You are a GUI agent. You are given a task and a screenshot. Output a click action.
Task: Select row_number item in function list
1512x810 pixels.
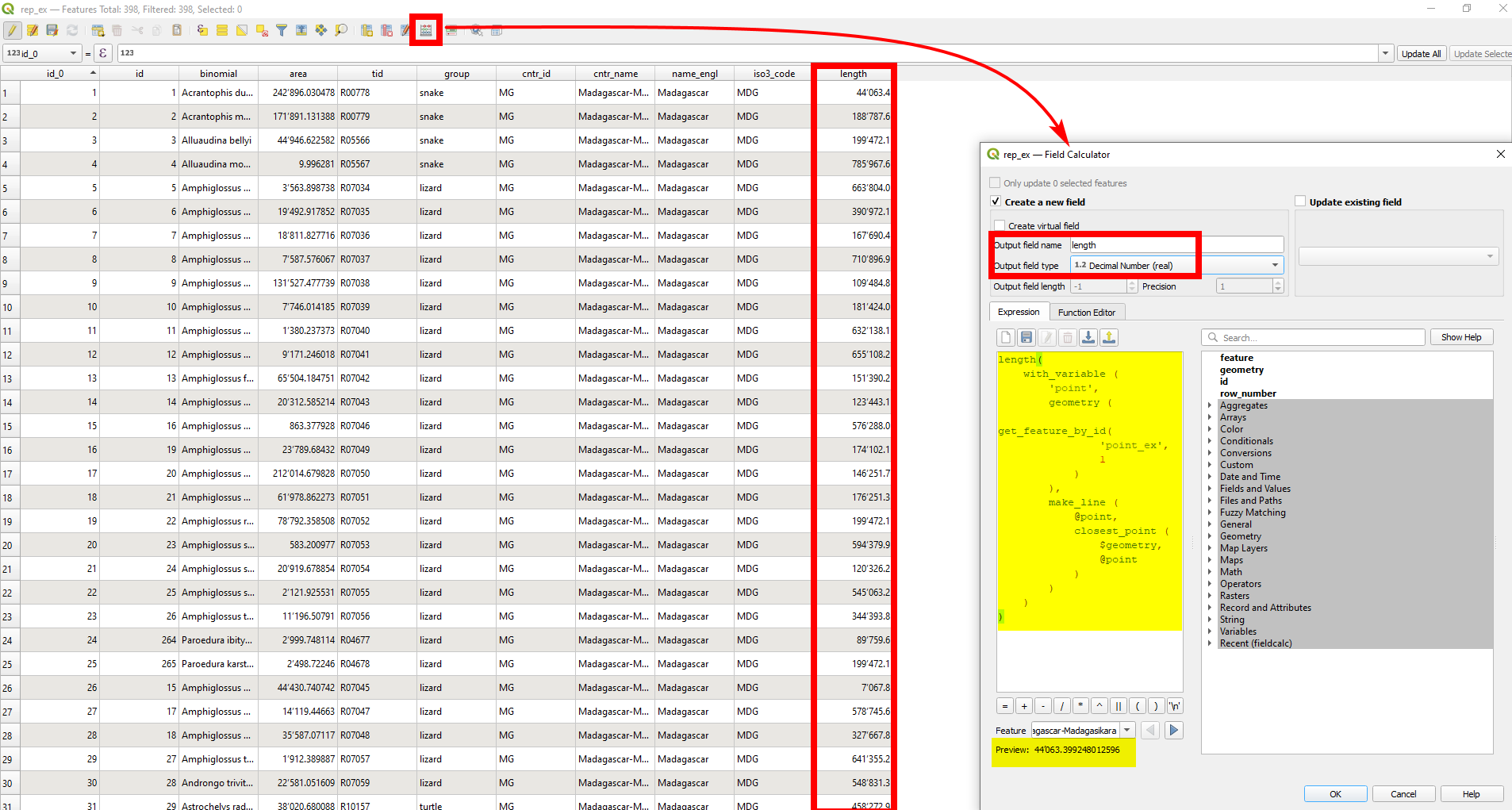(x=1248, y=393)
